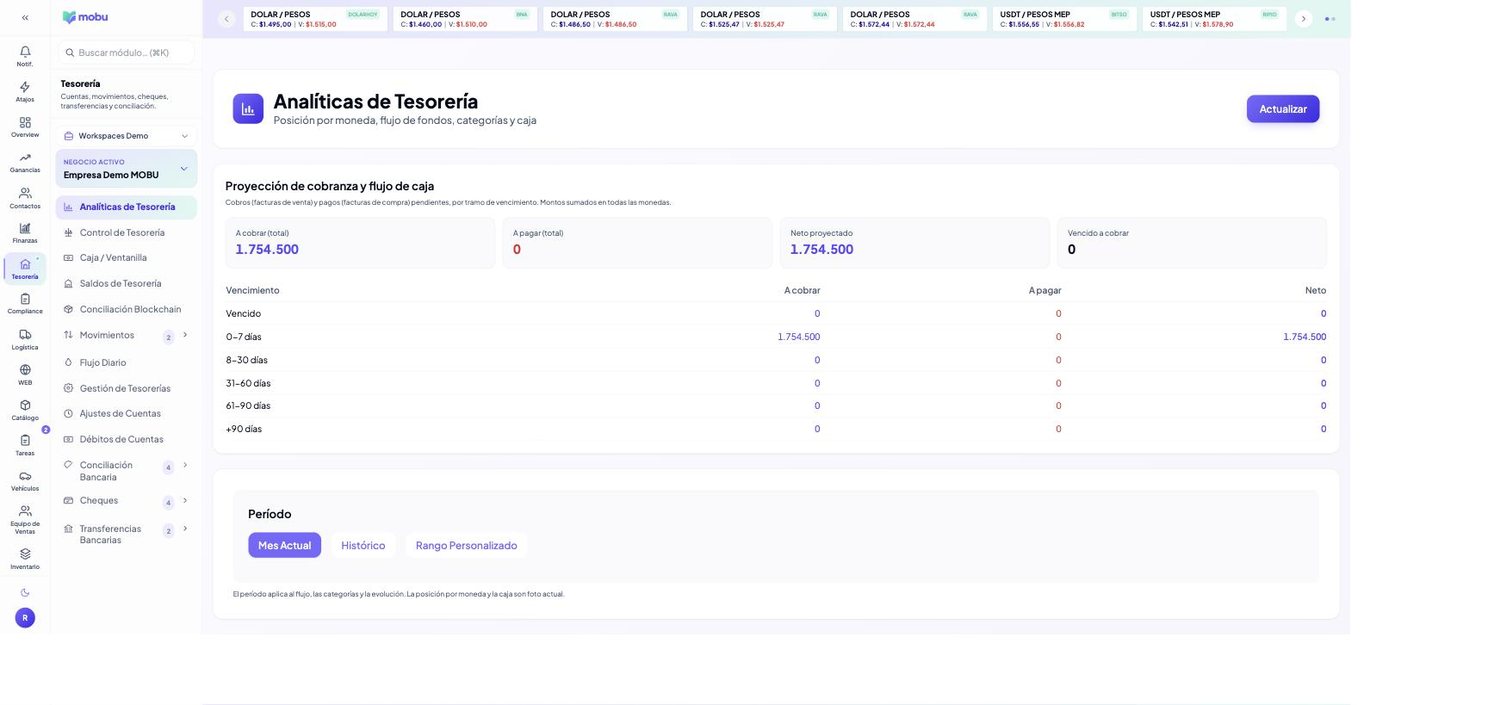1500x705 pixels.
Task: Click 1.754.500 in 0–7 días A cobrar
Action: (x=799, y=337)
